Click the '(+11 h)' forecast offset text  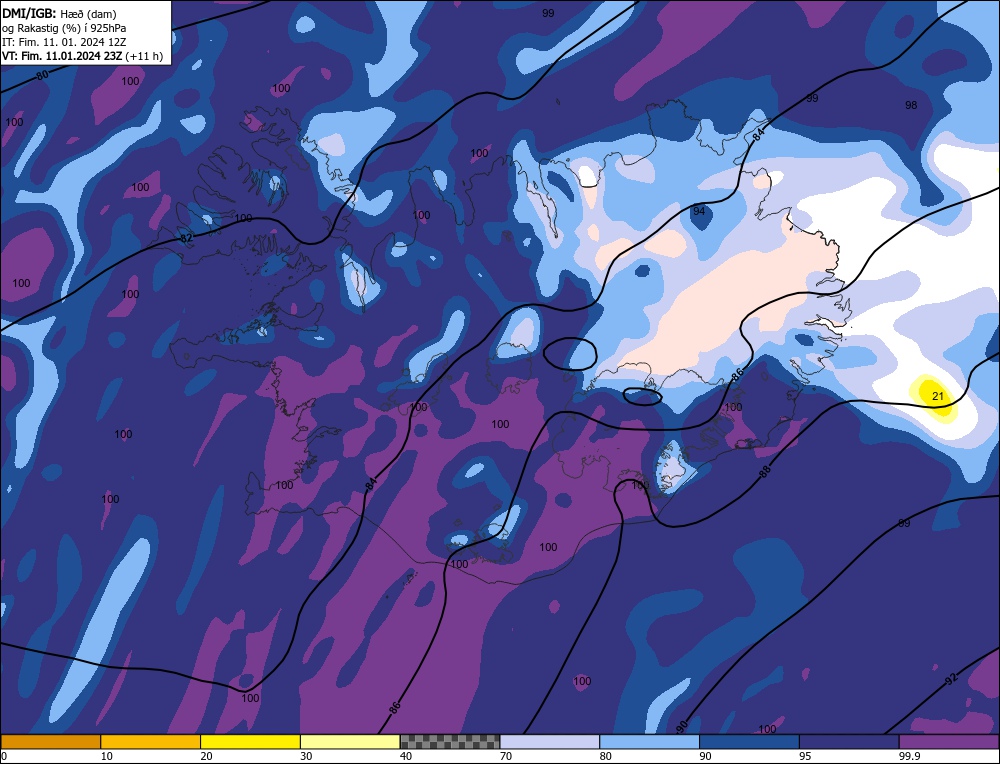(144, 56)
